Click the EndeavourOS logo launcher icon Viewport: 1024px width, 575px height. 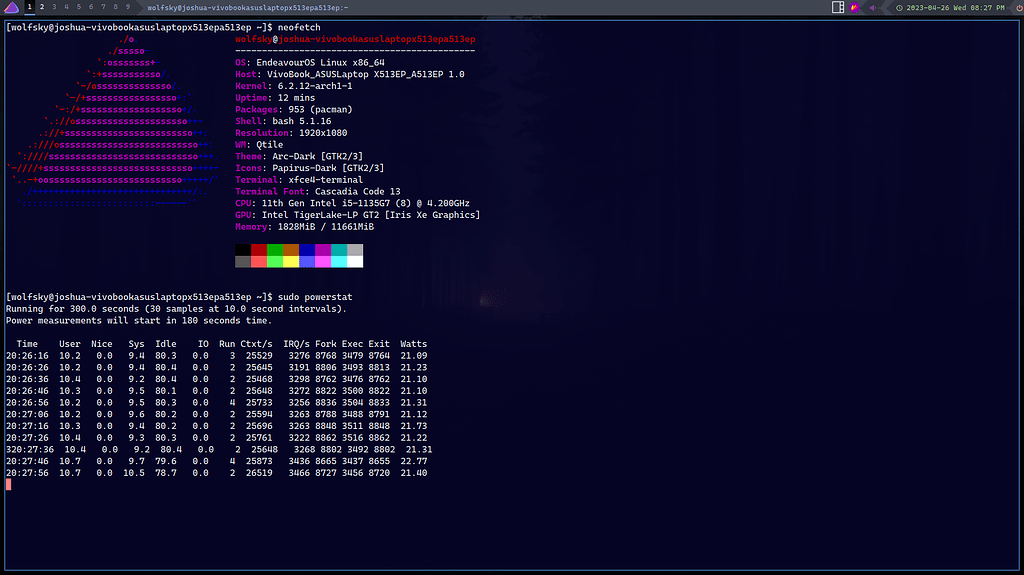pyautogui.click(x=11, y=7)
